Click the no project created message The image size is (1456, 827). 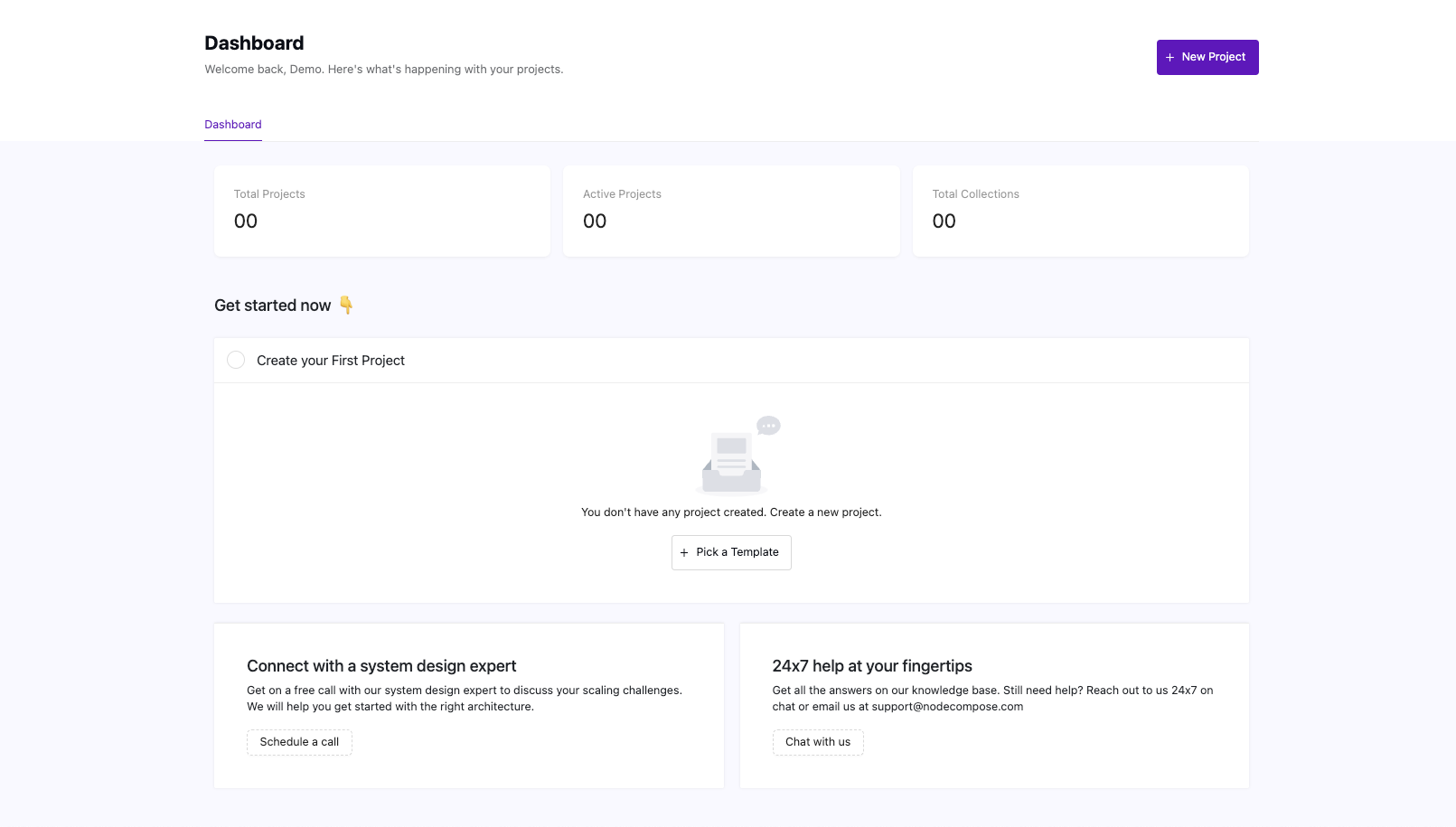click(731, 512)
